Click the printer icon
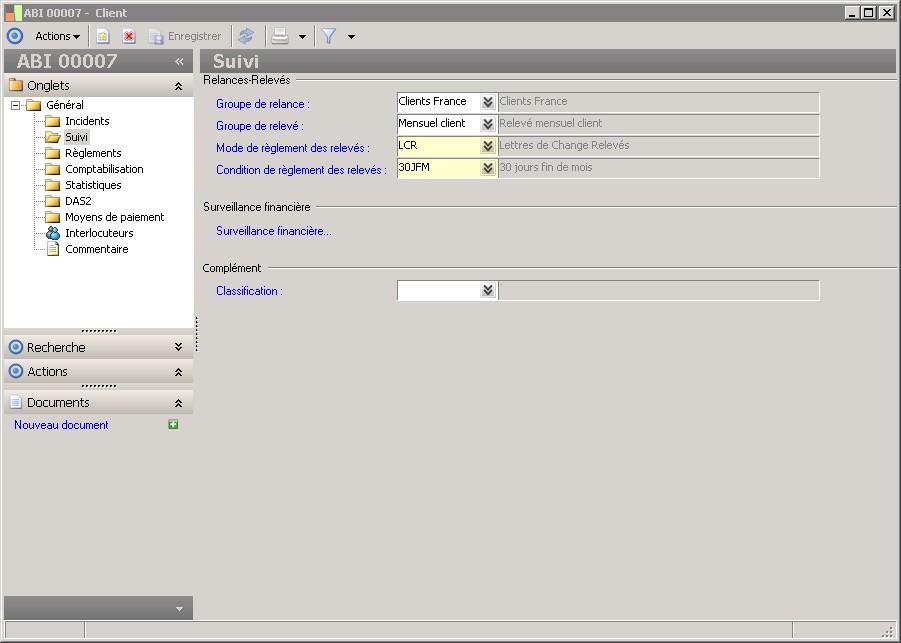The height and width of the screenshot is (643, 901). (281, 36)
